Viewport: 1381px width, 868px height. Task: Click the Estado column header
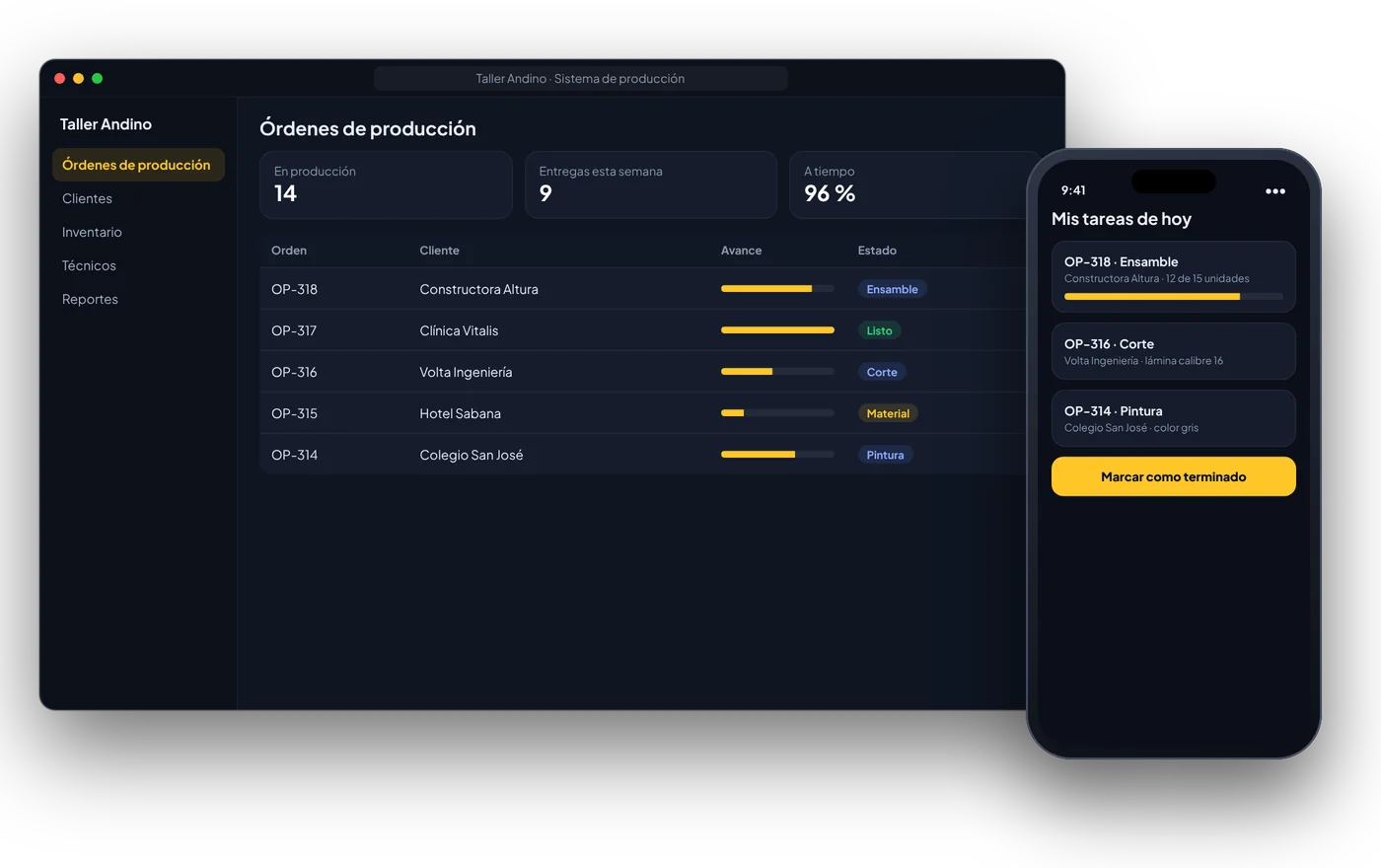tap(877, 251)
